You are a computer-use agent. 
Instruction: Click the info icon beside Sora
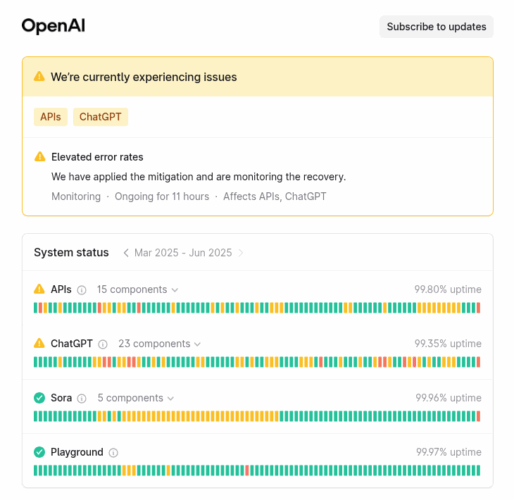click(82, 398)
